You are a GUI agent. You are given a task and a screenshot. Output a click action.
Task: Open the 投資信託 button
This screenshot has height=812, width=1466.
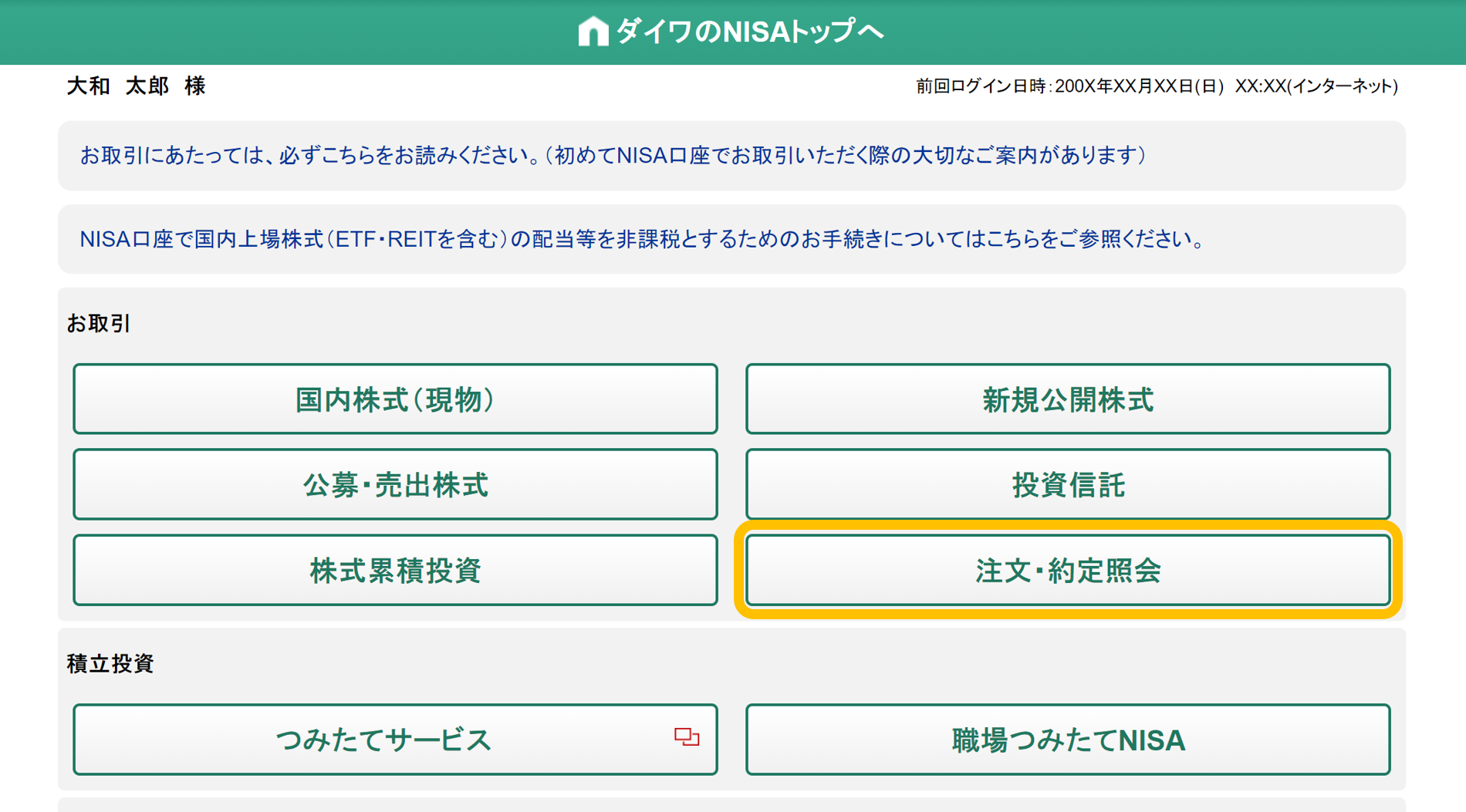tap(1068, 484)
